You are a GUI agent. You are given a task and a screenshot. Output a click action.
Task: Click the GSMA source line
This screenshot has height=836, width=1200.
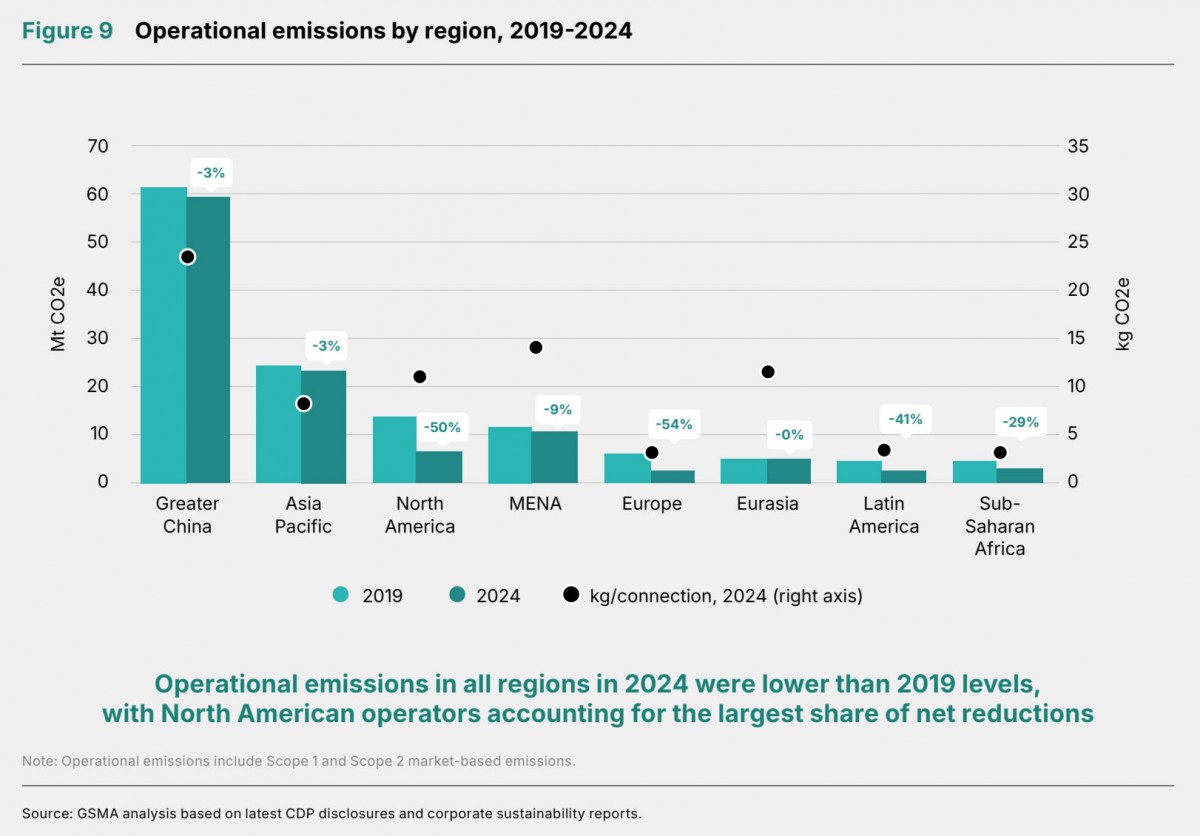[332, 813]
